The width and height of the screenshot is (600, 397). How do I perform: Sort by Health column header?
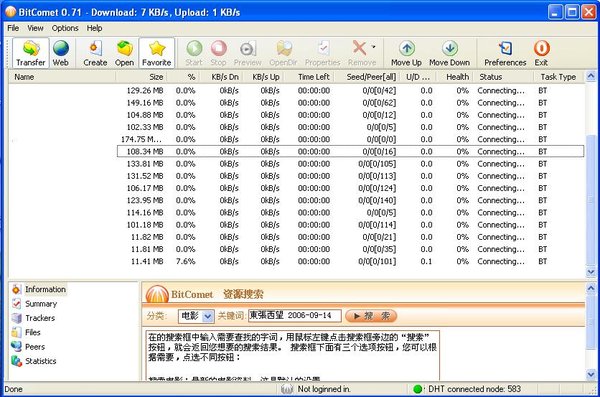click(x=455, y=77)
